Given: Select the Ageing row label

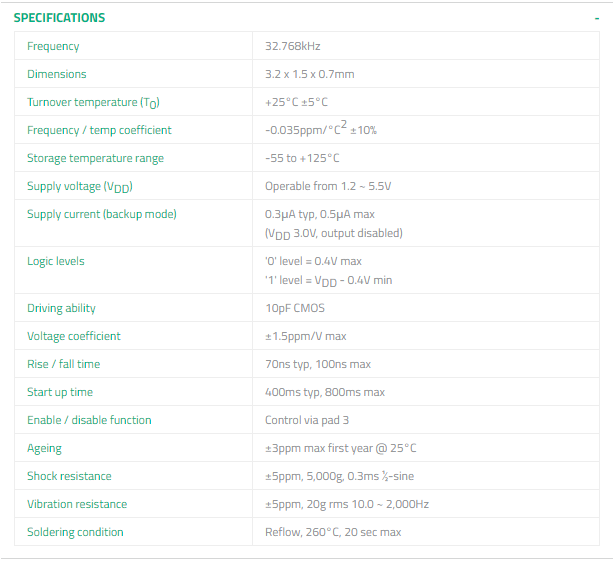Looking at the screenshot, I should coord(44,448).
